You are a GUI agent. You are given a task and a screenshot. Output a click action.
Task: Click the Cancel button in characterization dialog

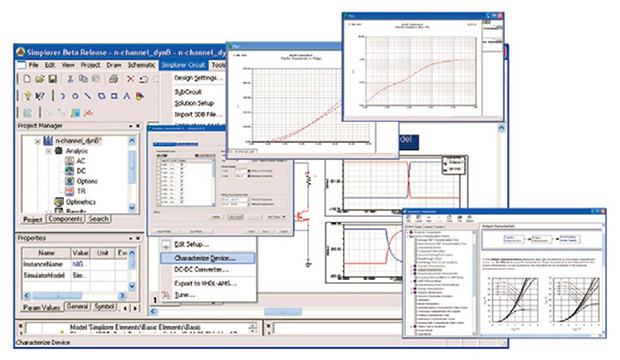(284, 231)
